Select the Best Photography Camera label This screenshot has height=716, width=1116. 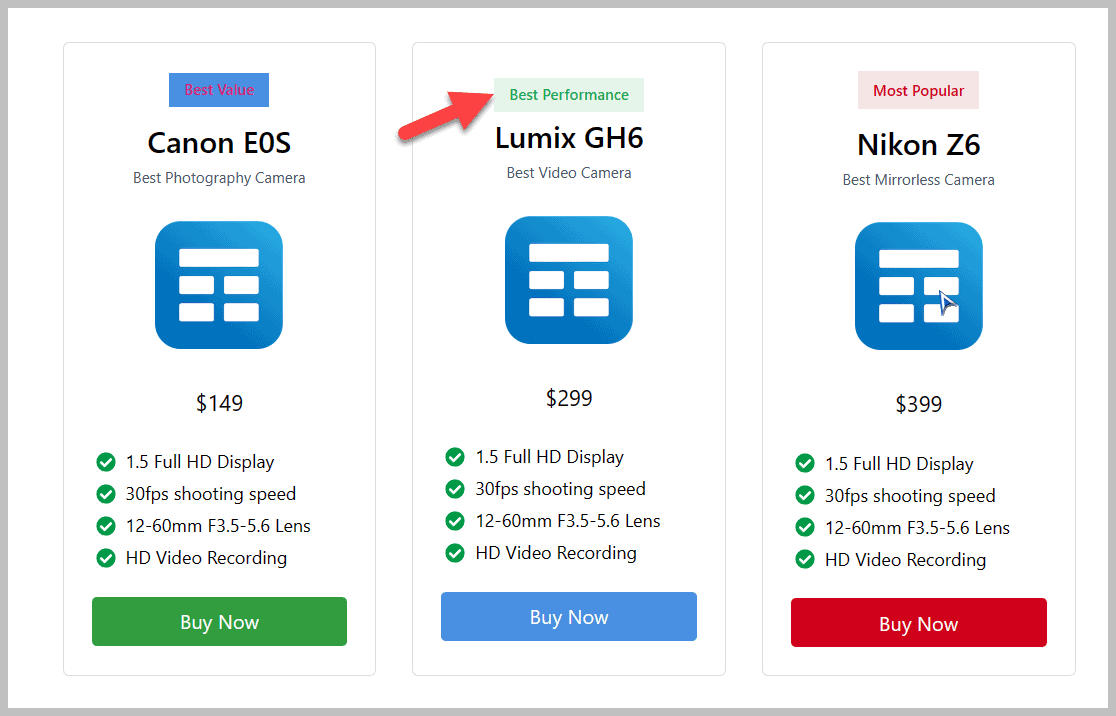(x=219, y=177)
